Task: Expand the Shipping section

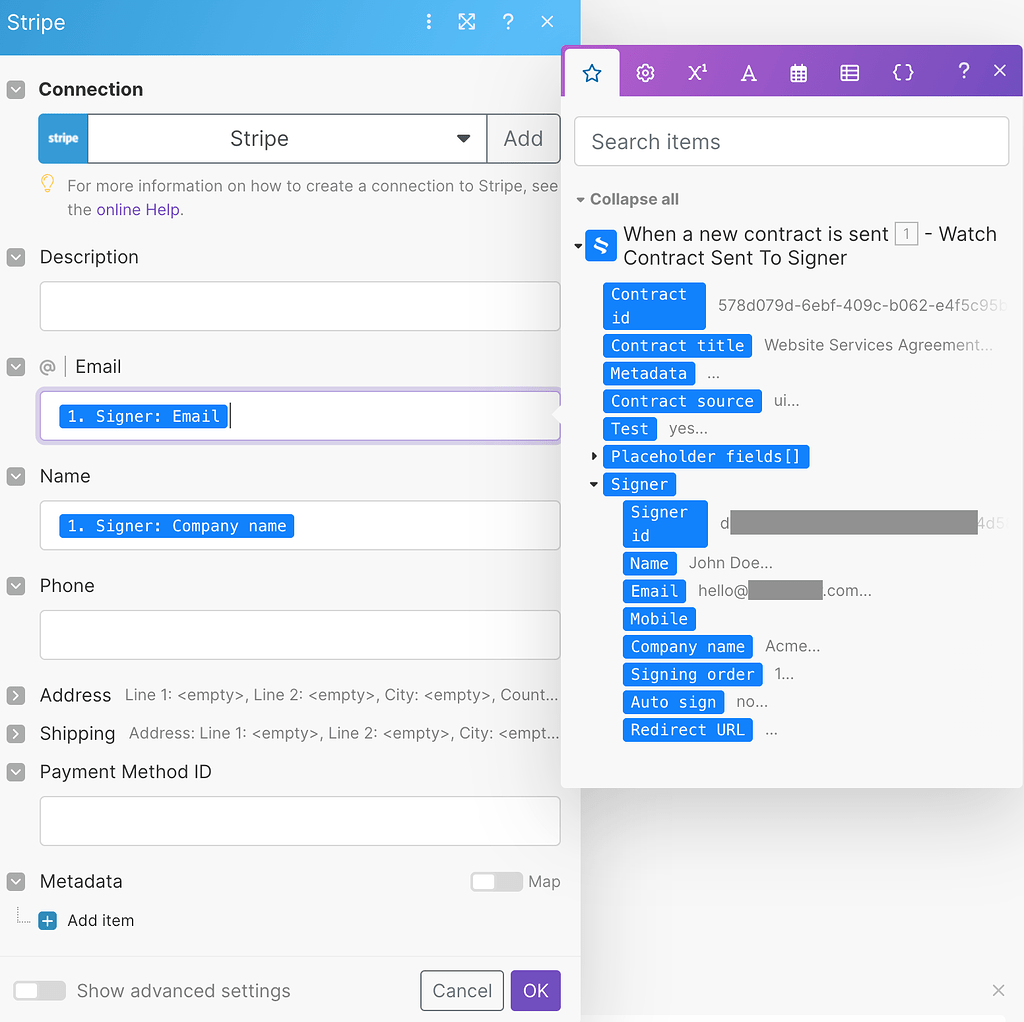Action: pos(16,734)
